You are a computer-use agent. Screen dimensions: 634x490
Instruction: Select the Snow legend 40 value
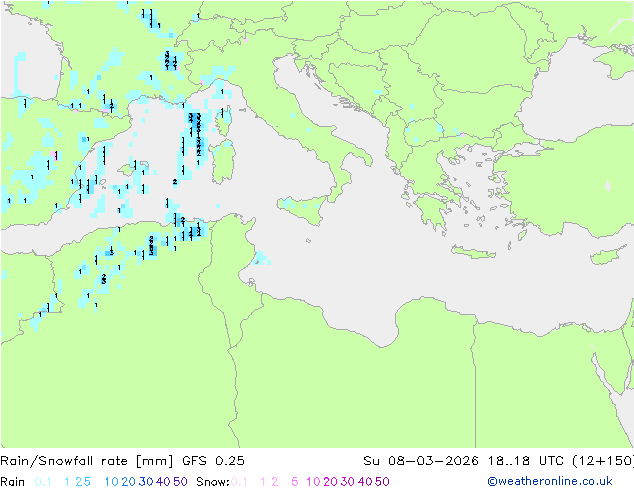(x=365, y=482)
